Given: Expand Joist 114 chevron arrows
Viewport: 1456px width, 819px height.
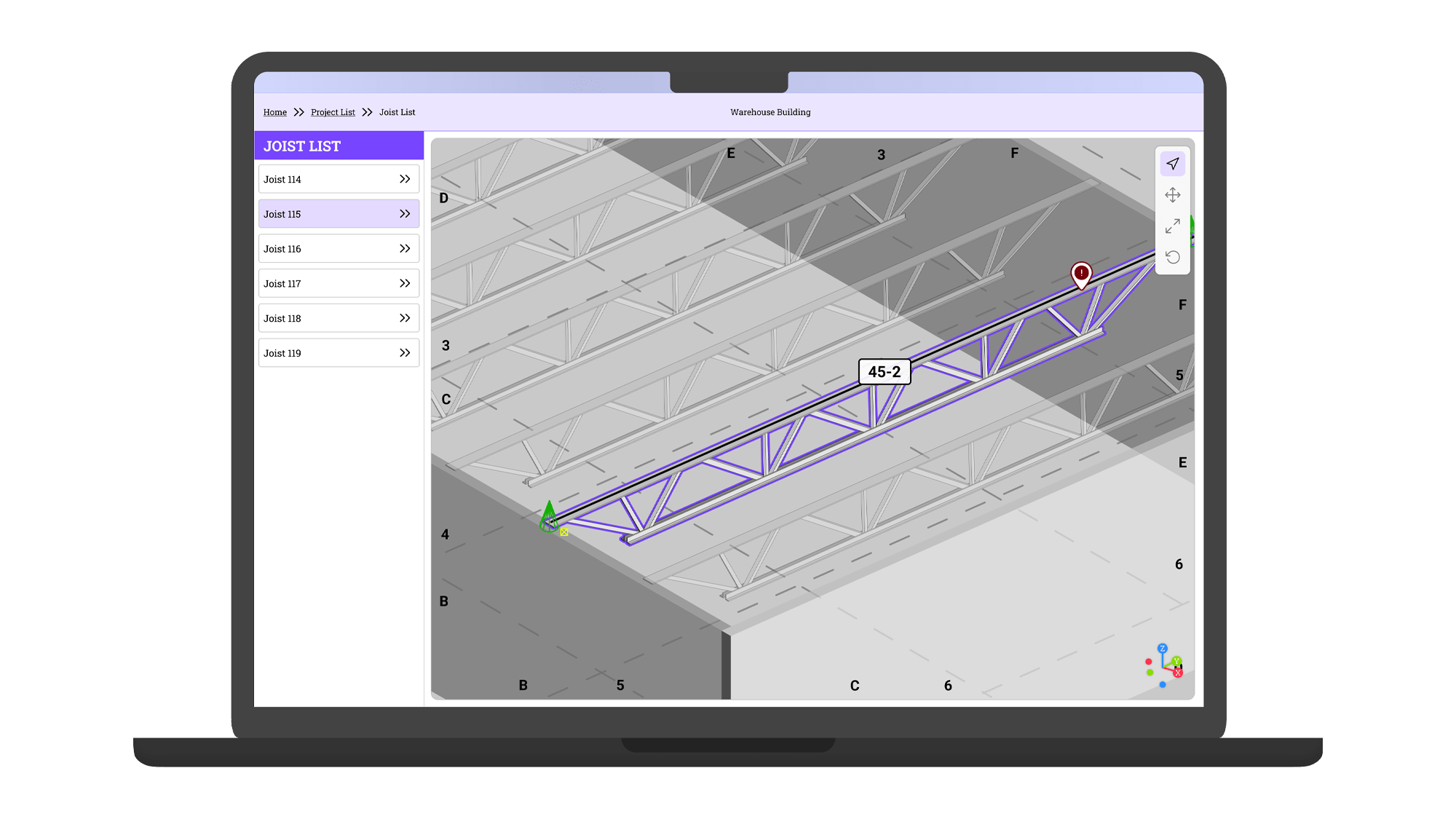Looking at the screenshot, I should point(405,179).
